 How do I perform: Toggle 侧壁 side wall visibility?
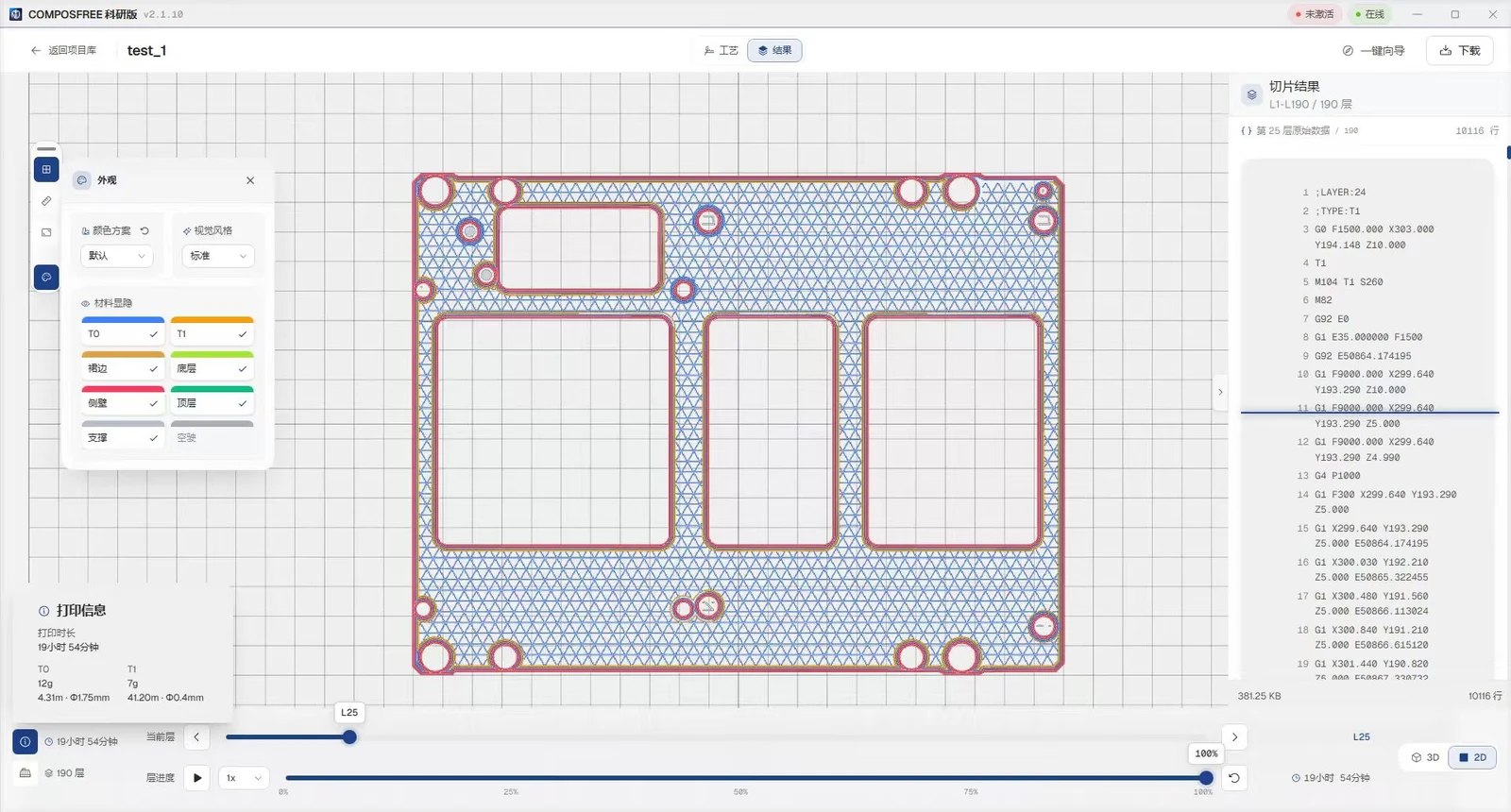click(x=123, y=402)
